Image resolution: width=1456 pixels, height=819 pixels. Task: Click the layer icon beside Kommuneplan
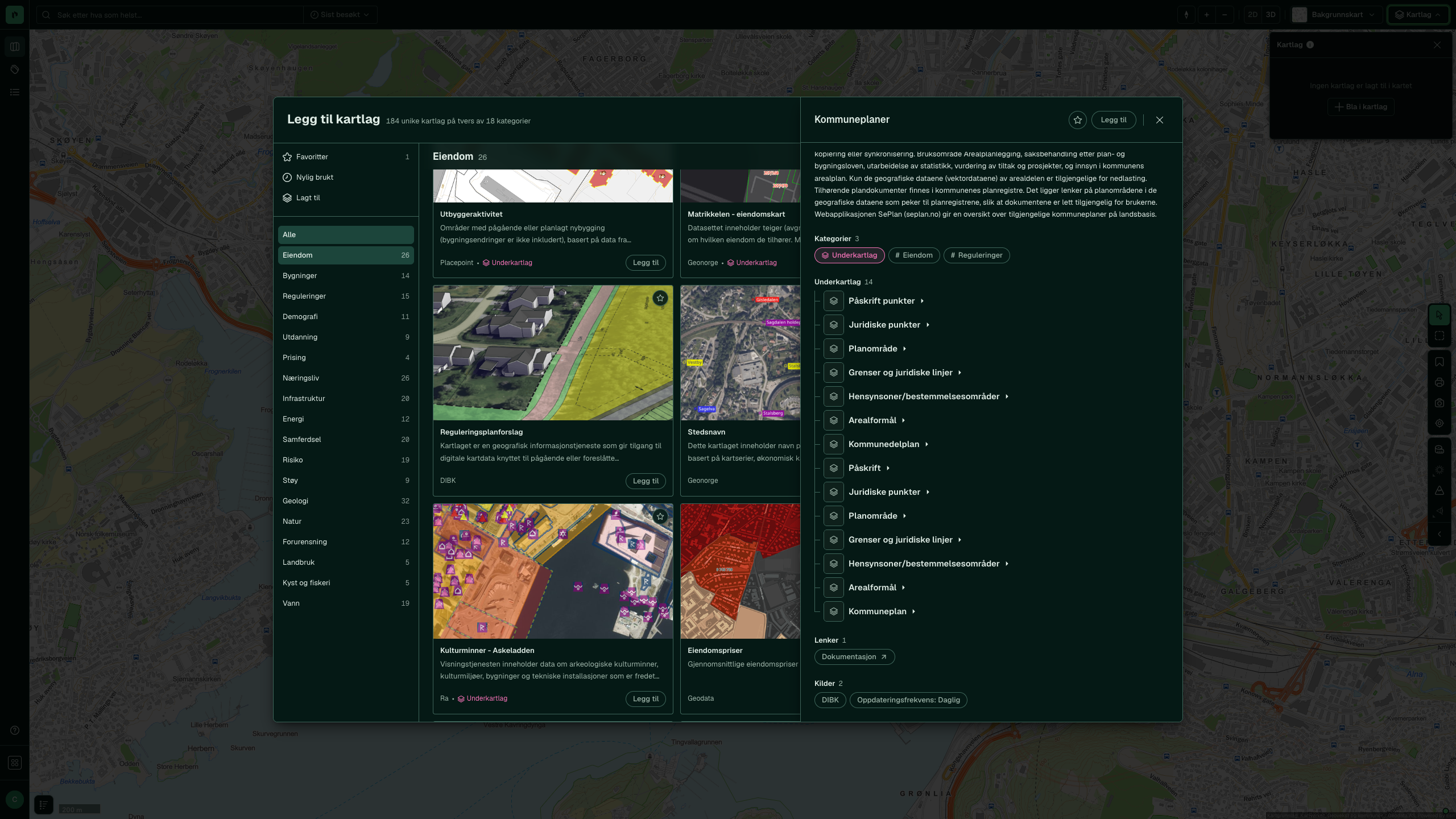coord(834,611)
